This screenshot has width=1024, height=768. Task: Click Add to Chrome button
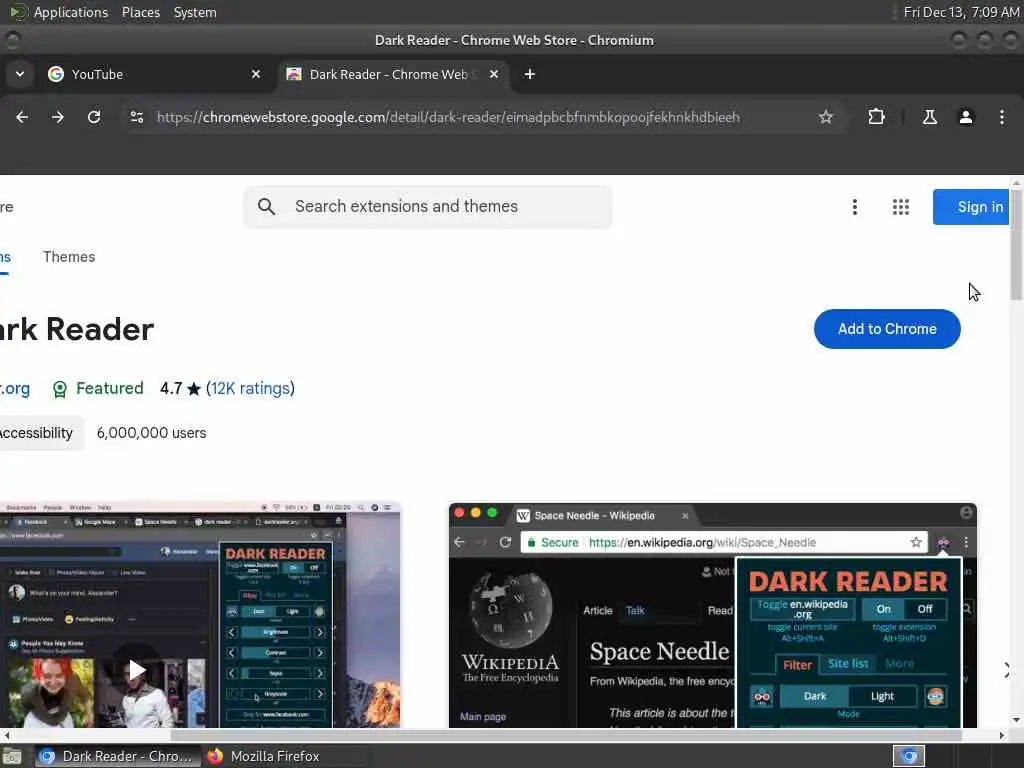click(887, 328)
